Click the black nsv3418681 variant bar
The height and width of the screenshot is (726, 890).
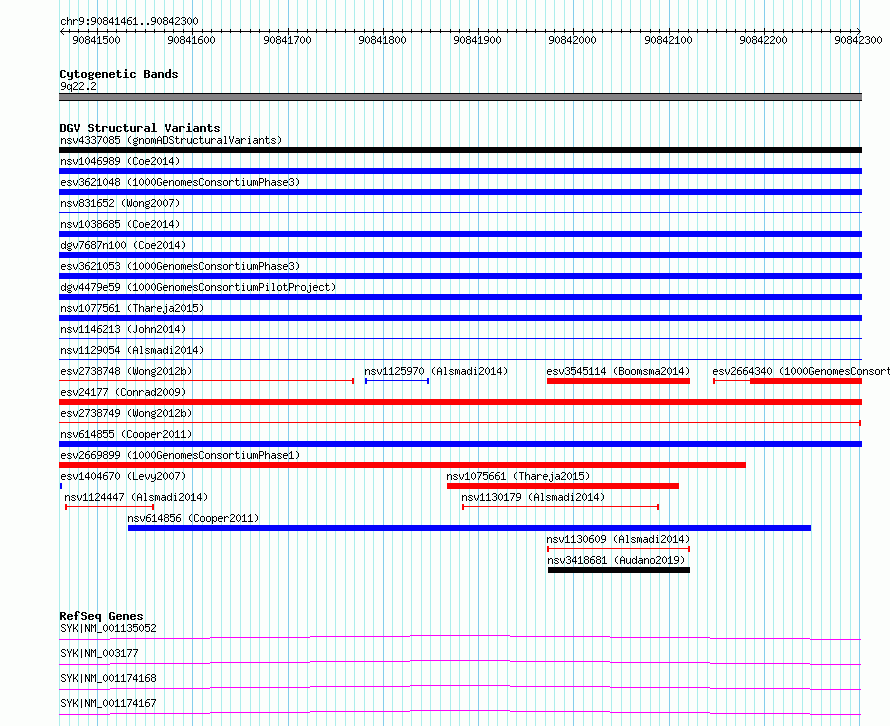click(x=619, y=570)
